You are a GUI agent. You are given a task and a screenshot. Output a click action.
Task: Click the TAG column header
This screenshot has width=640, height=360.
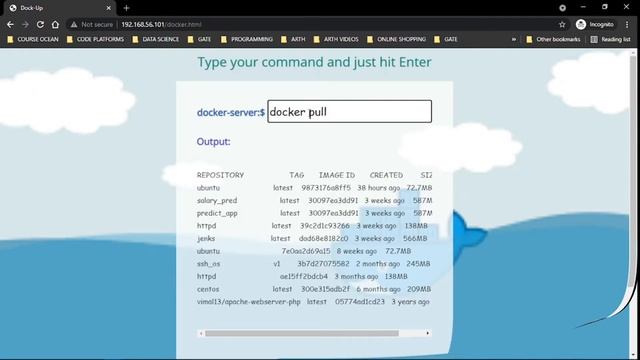pos(297,175)
